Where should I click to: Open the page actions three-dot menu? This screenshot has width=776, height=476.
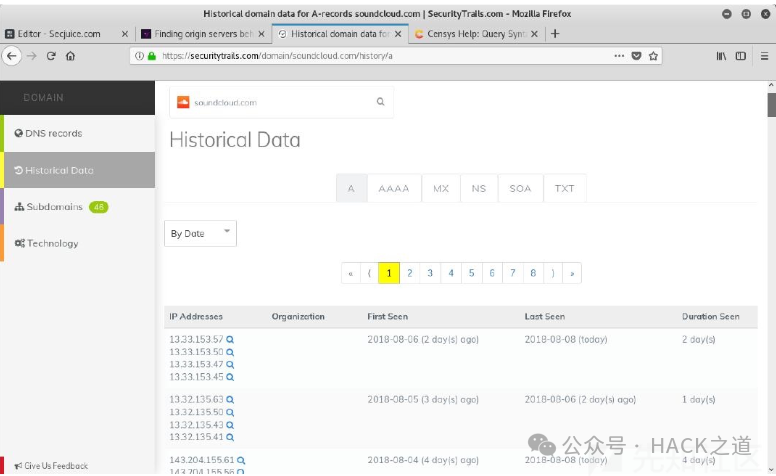(x=619, y=56)
